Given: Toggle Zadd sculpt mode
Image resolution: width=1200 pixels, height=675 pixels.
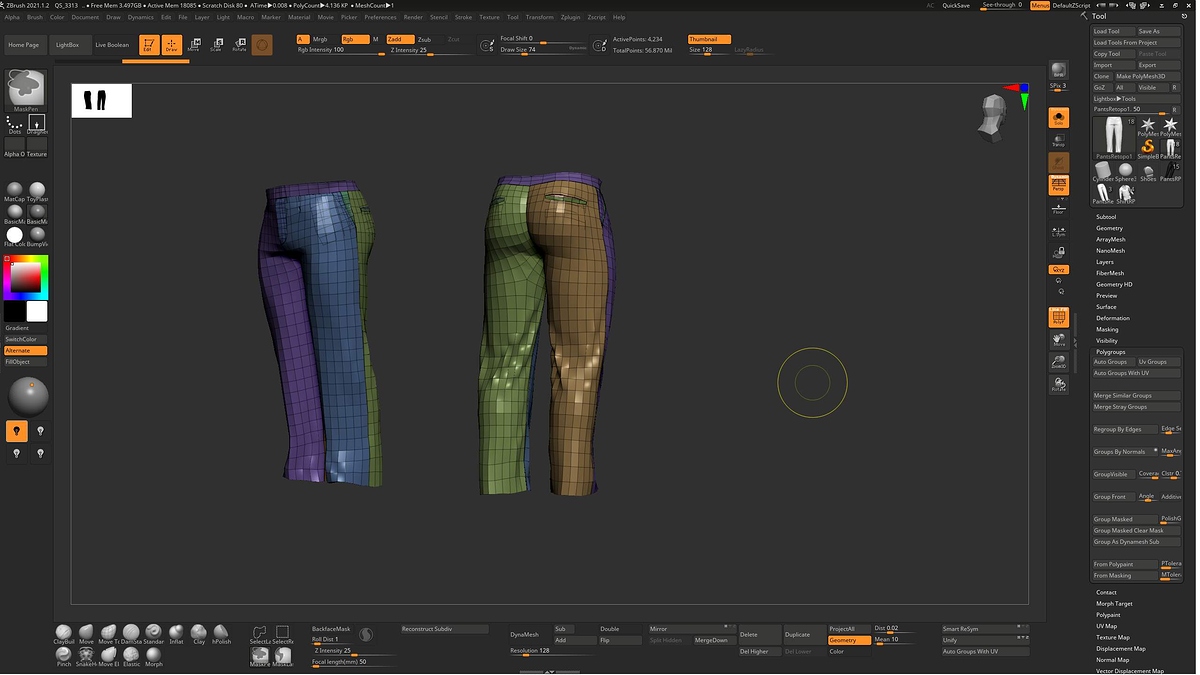Looking at the screenshot, I should 400,39.
